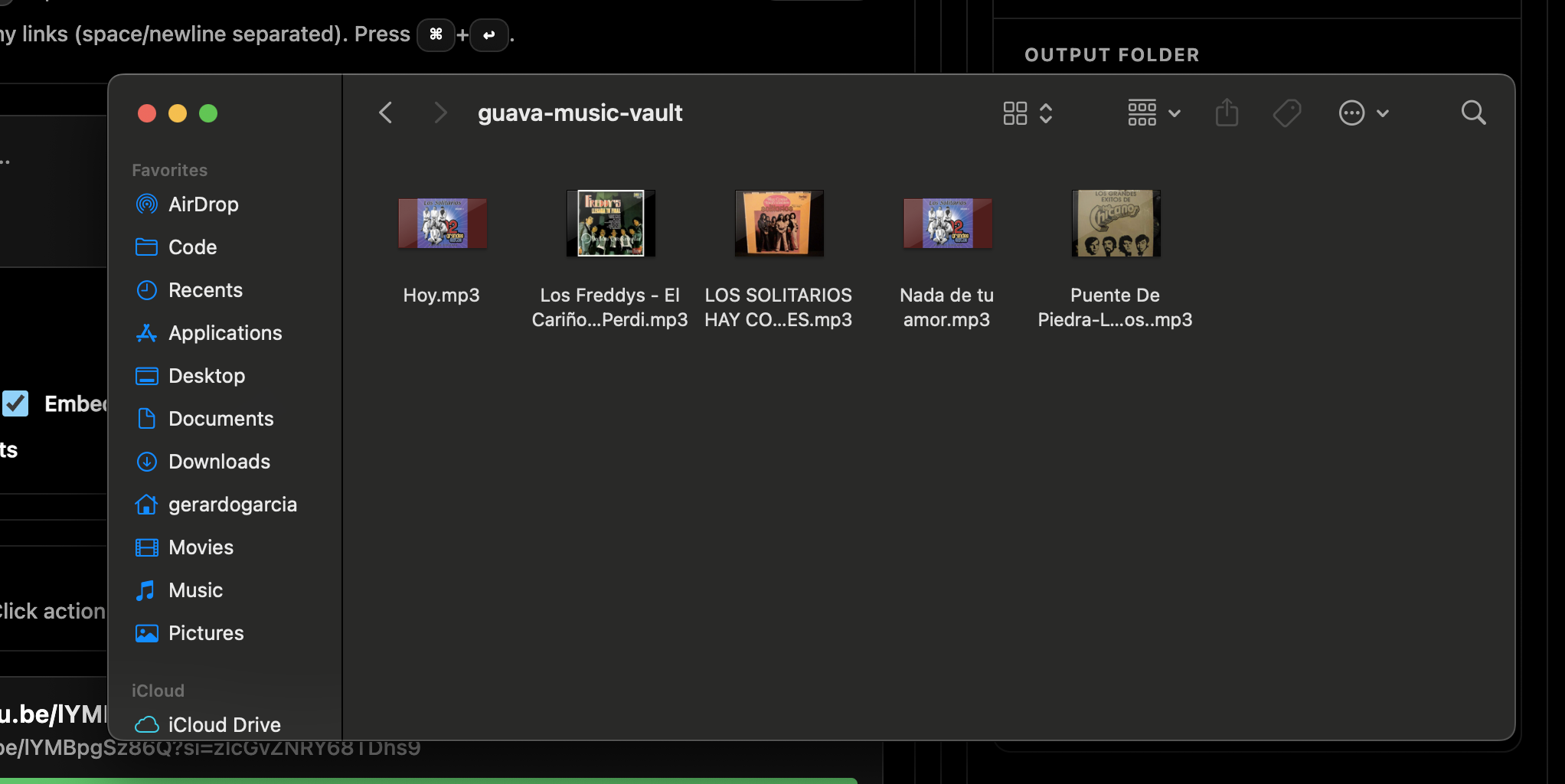This screenshot has width=1565, height=784.
Task: Open the Downloads folder
Action: click(x=219, y=461)
